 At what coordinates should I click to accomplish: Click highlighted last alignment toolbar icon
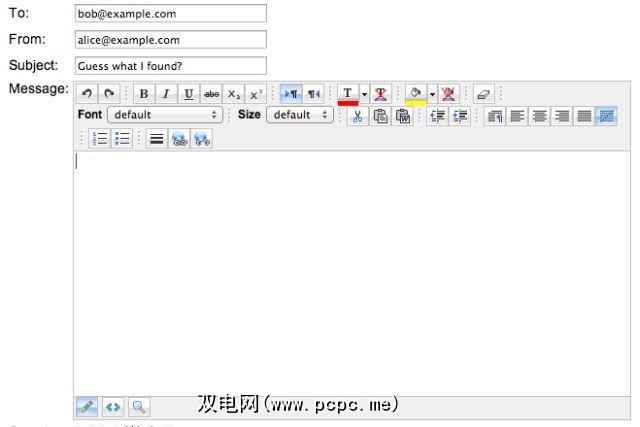pos(607,116)
